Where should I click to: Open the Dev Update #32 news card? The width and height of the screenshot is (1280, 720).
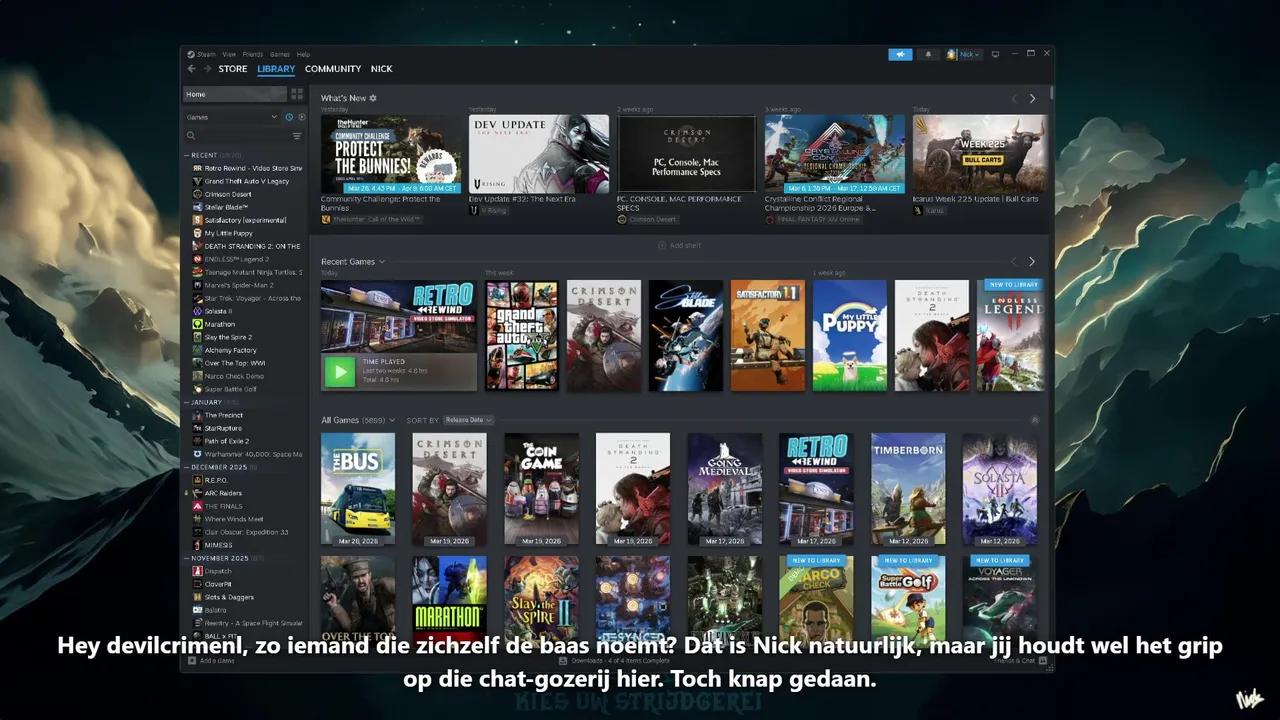(539, 154)
